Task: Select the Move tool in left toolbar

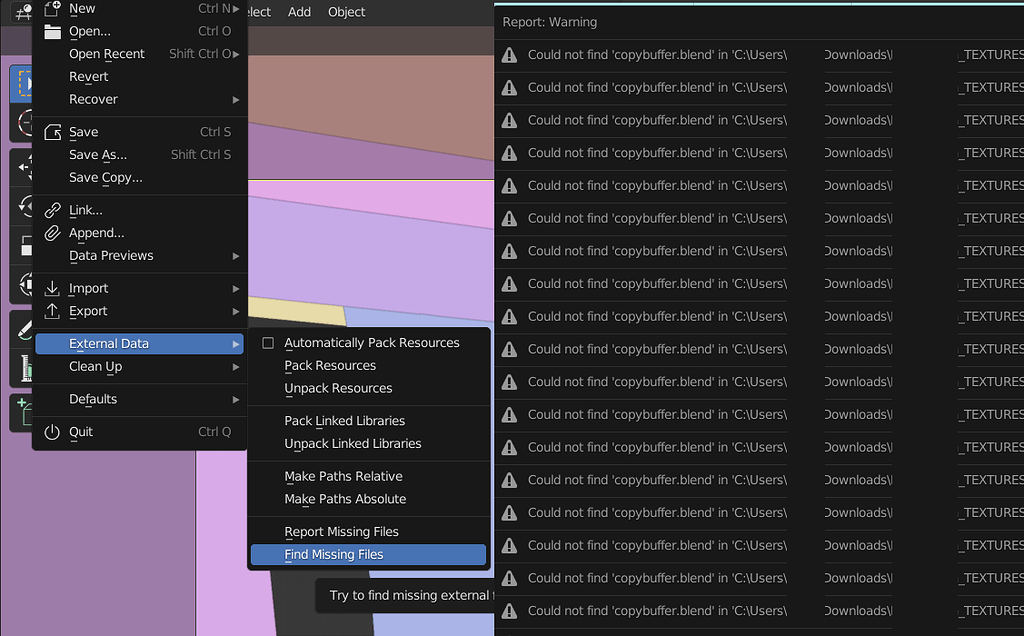Action: pyautogui.click(x=23, y=168)
